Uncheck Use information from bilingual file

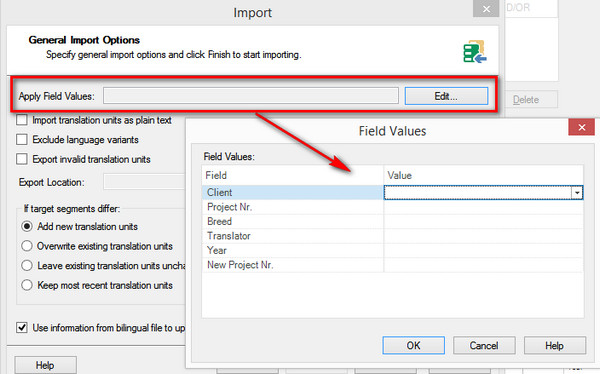coord(22,328)
